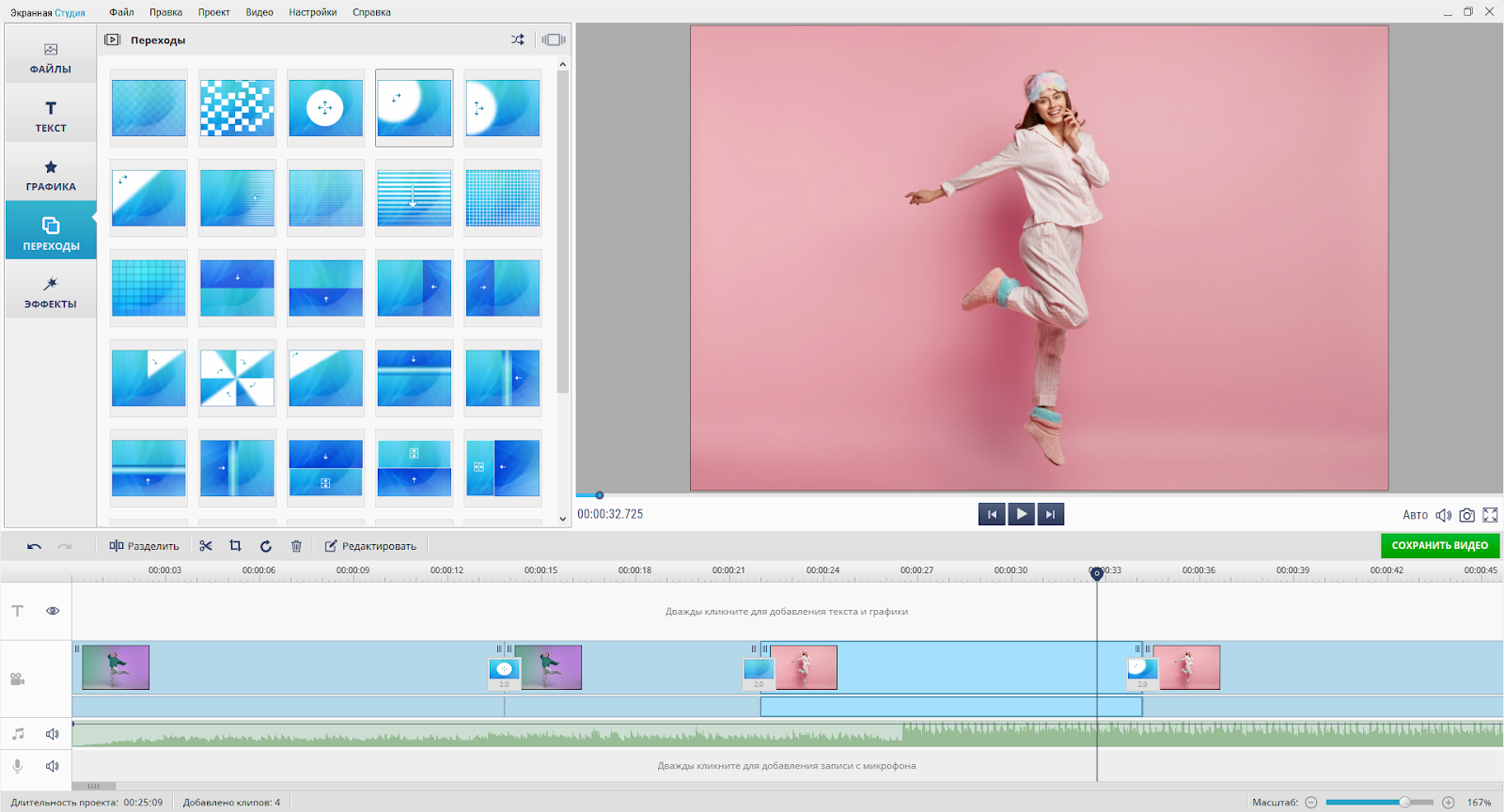Click the trash delete icon
Screen dimensions: 1504x812
pos(296,546)
